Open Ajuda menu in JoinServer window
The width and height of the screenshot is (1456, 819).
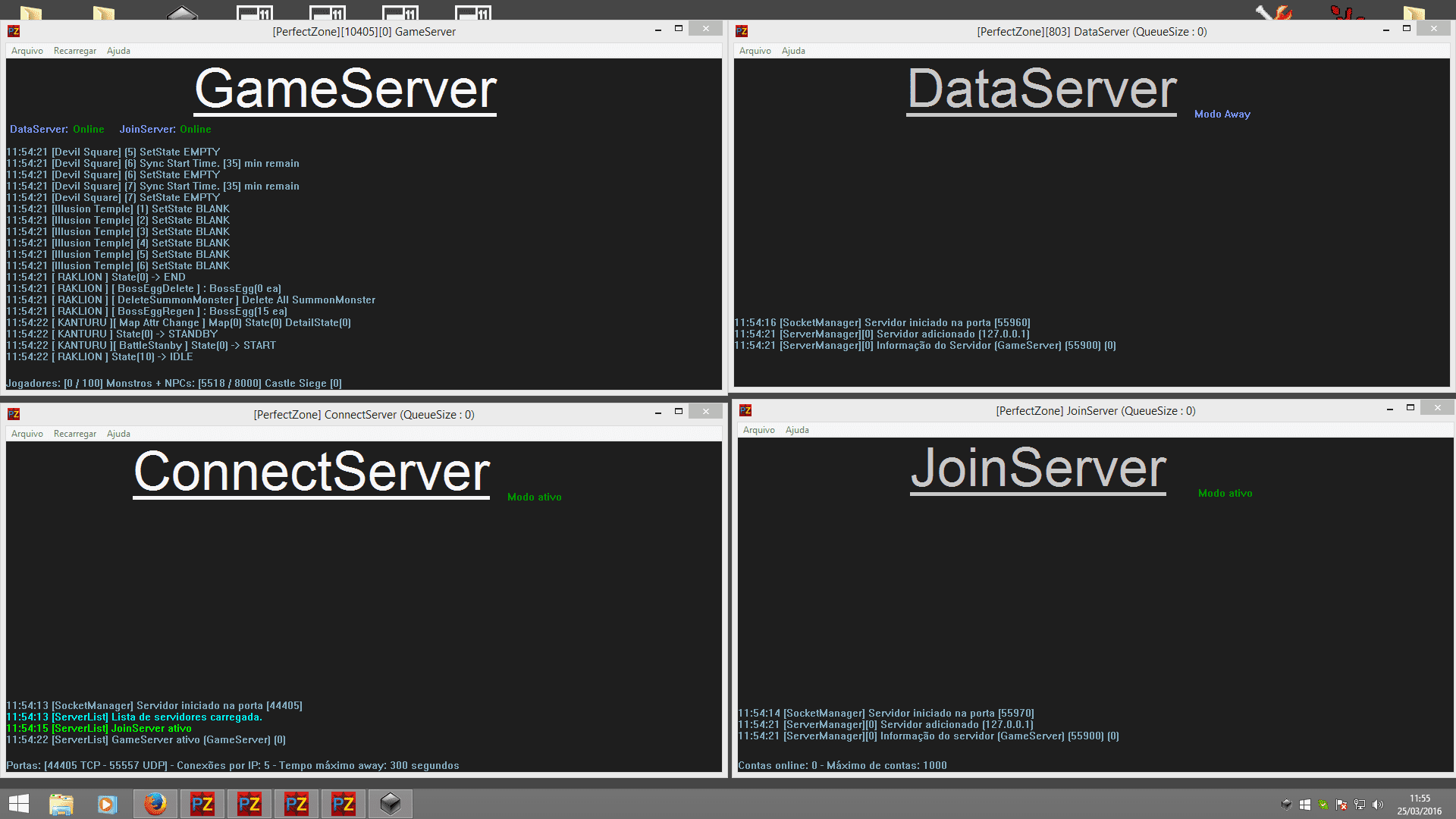[x=797, y=430]
